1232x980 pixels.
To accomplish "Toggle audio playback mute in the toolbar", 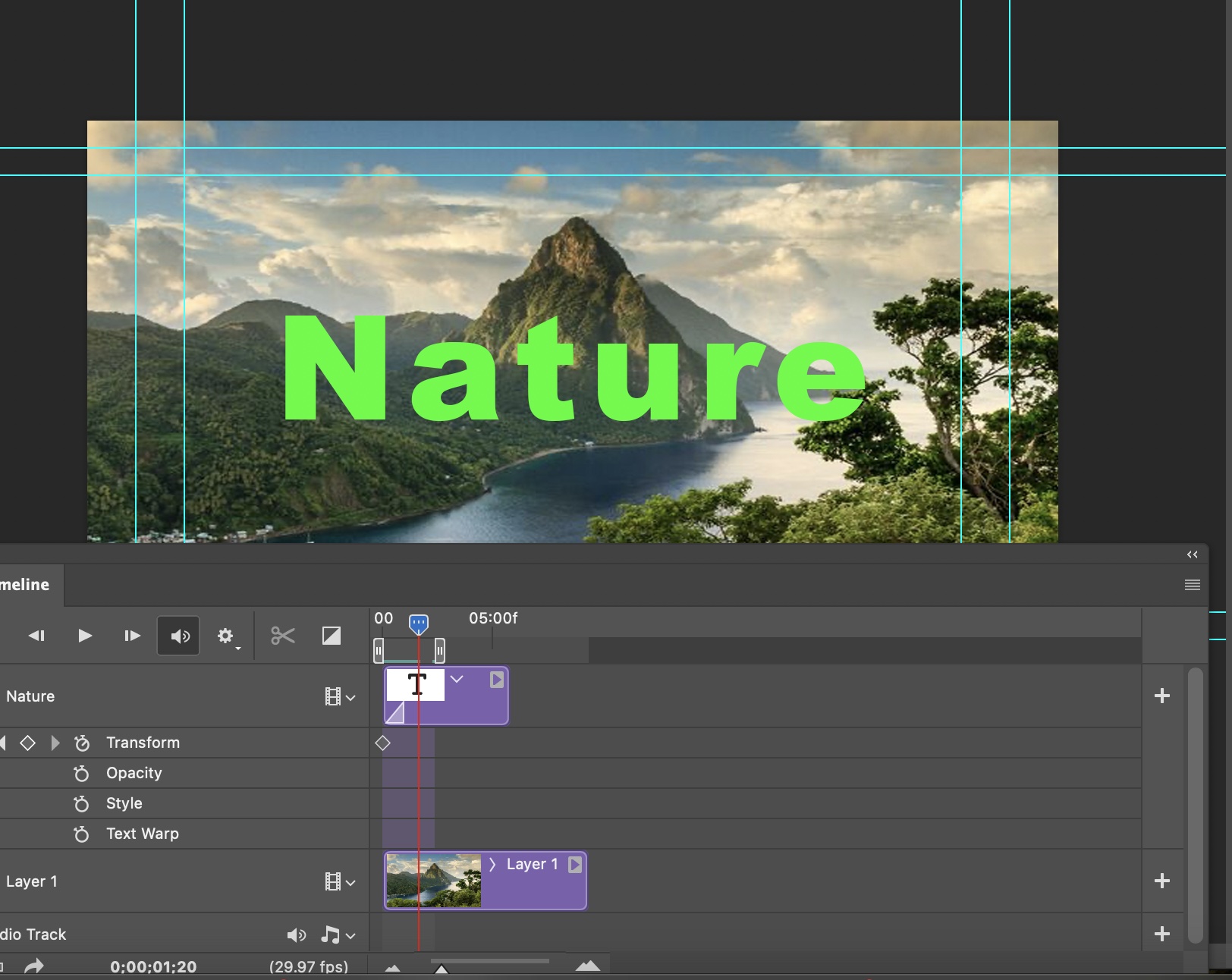I will tap(178, 636).
